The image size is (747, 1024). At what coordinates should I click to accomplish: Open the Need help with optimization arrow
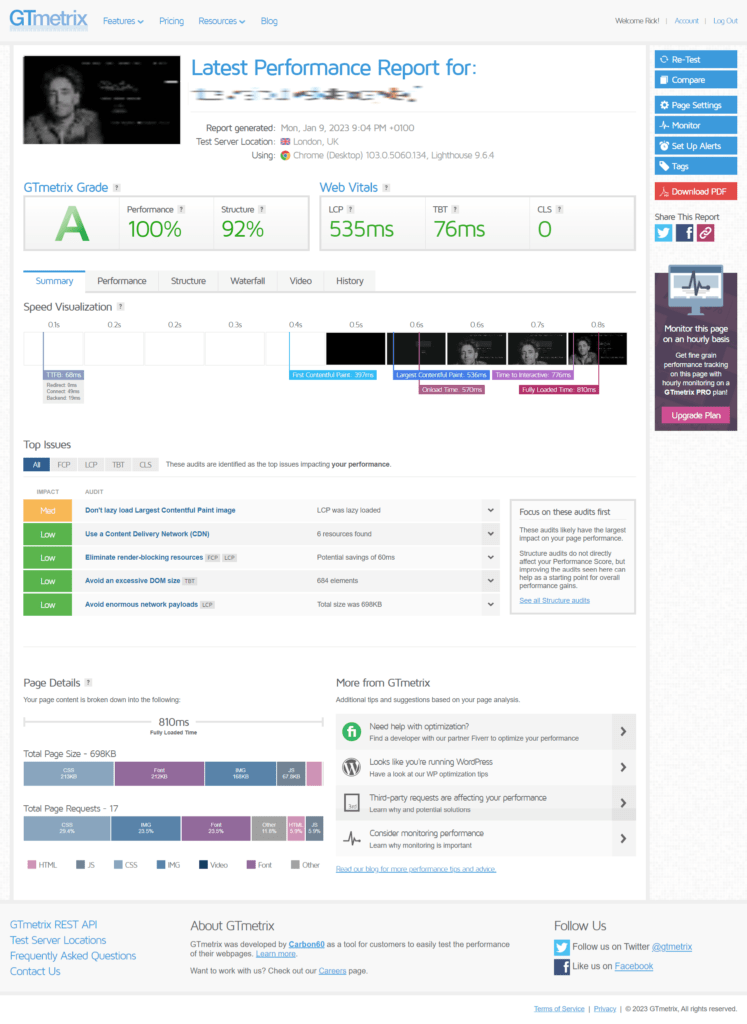(x=624, y=731)
